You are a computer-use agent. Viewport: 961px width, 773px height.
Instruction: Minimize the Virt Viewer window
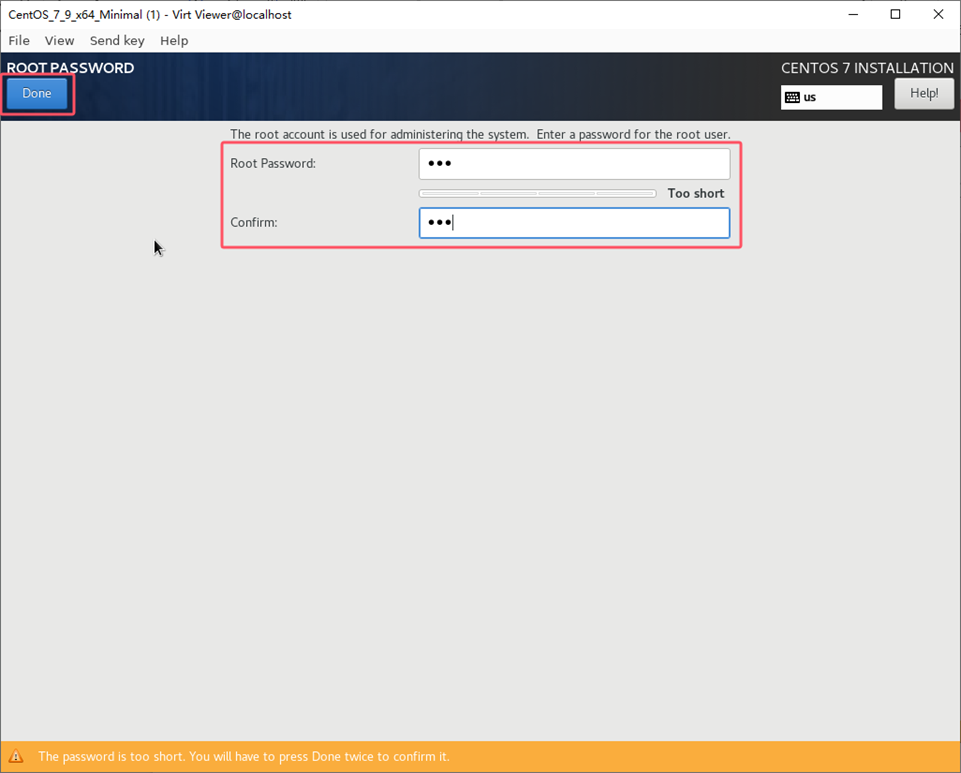coord(853,14)
